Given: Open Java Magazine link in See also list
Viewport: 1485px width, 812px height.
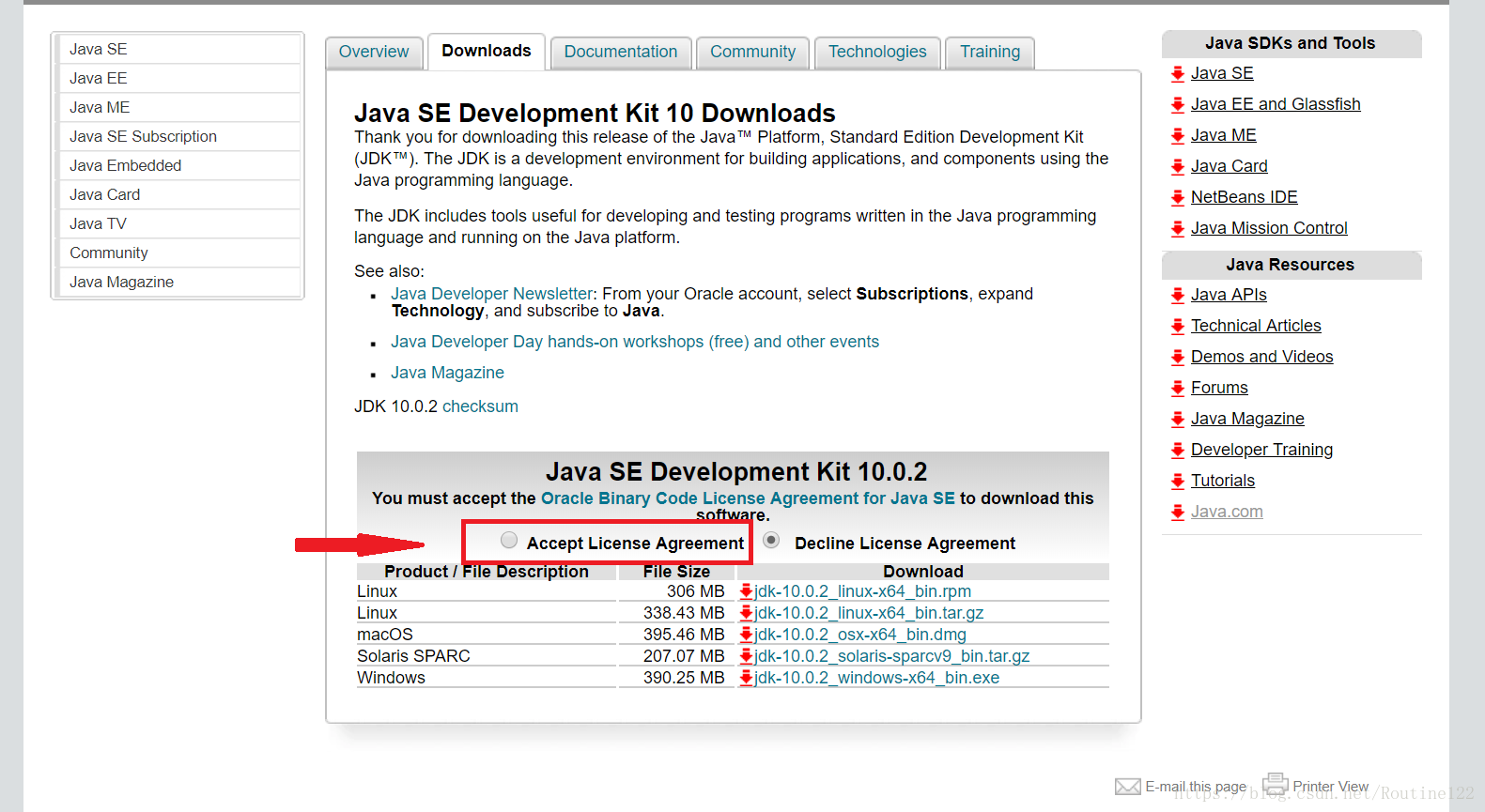Looking at the screenshot, I should point(447,373).
